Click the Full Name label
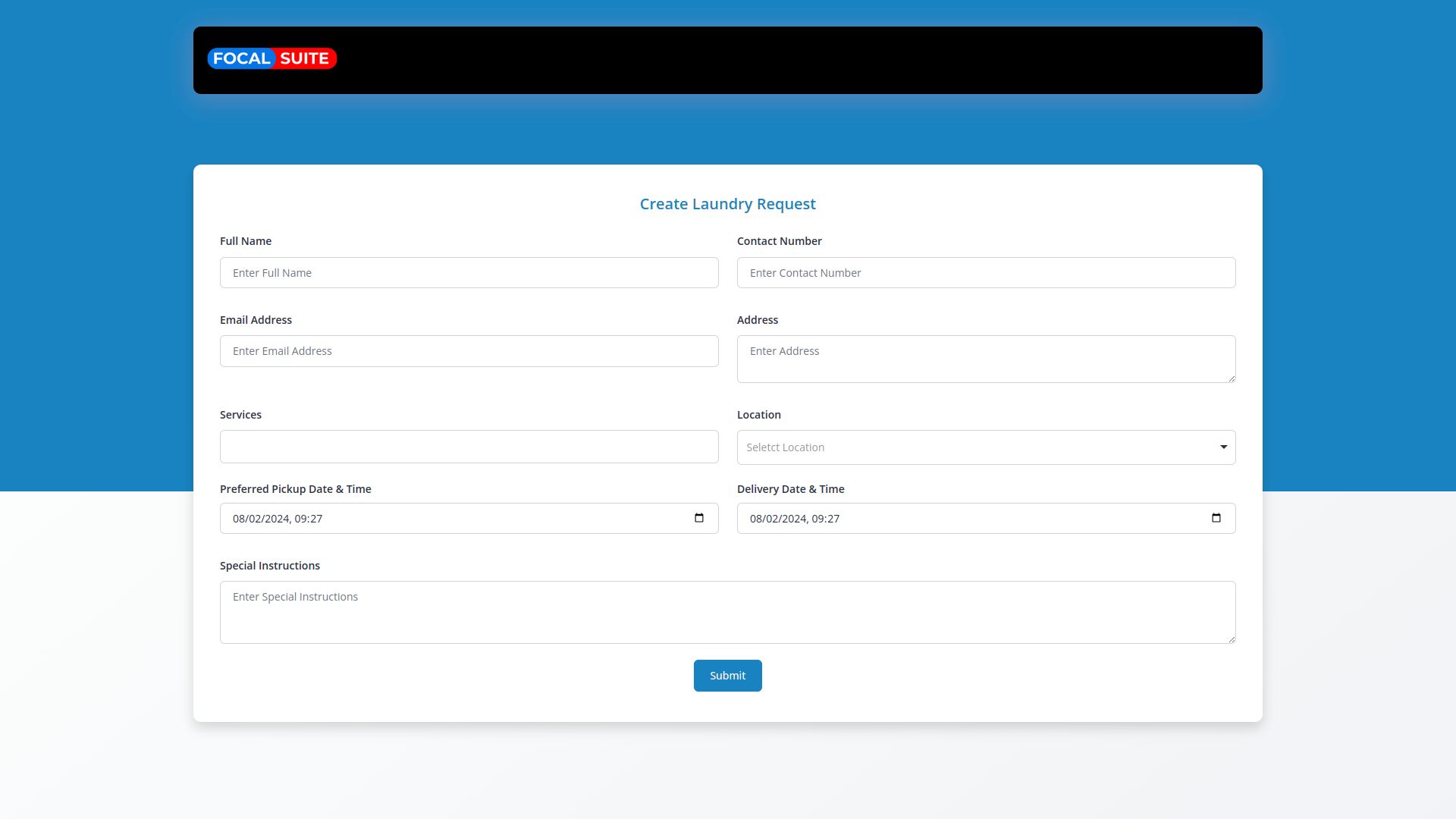Image resolution: width=1456 pixels, height=819 pixels. click(246, 241)
